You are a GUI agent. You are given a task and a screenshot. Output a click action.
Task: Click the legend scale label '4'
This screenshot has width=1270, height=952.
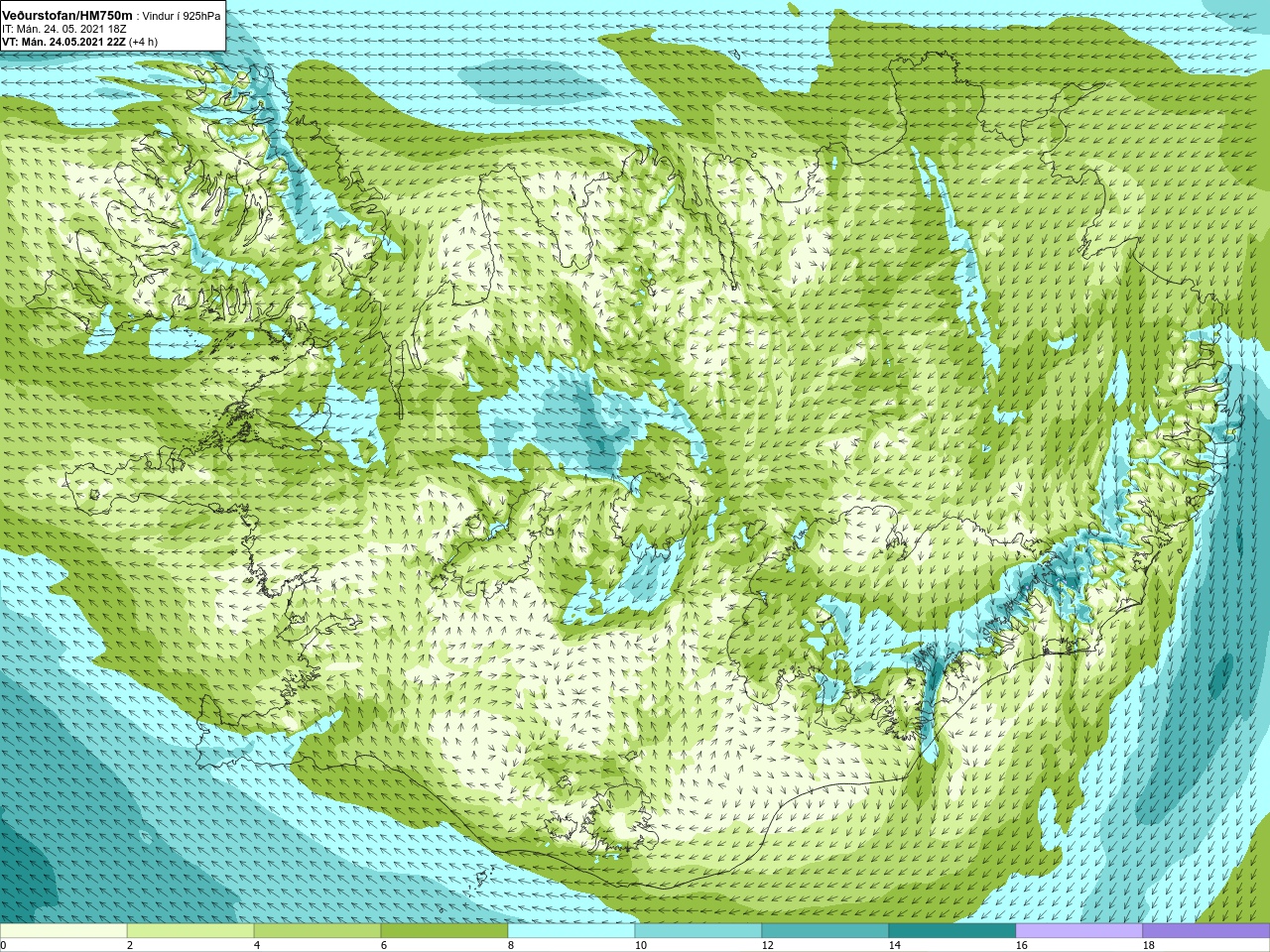pyautogui.click(x=257, y=945)
